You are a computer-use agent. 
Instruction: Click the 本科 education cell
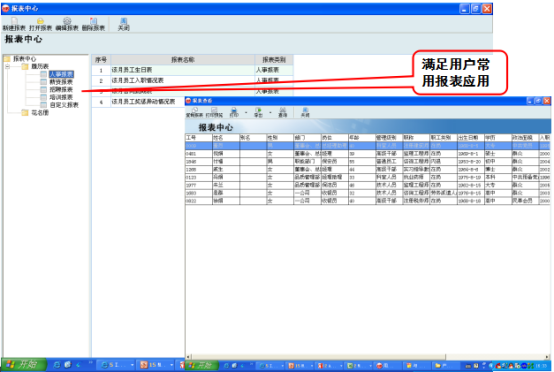pyautogui.click(x=498, y=177)
